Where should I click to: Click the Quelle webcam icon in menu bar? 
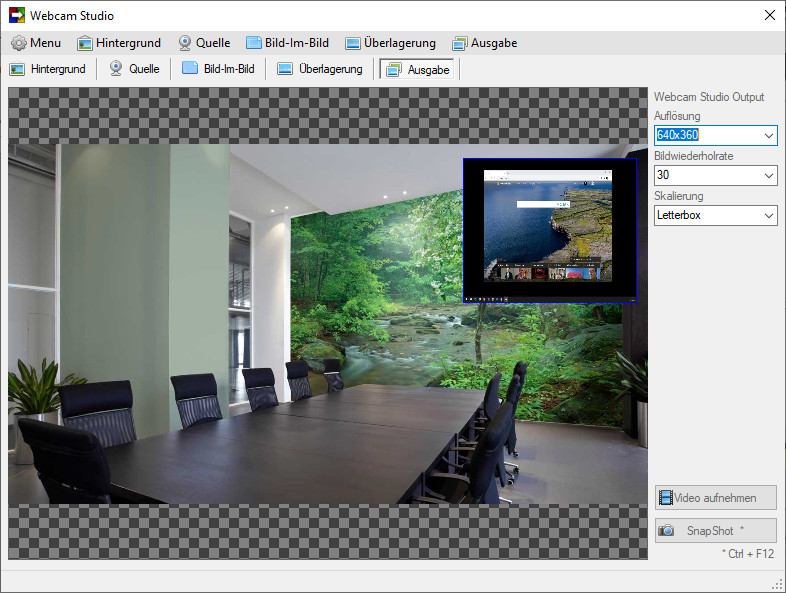coord(185,43)
